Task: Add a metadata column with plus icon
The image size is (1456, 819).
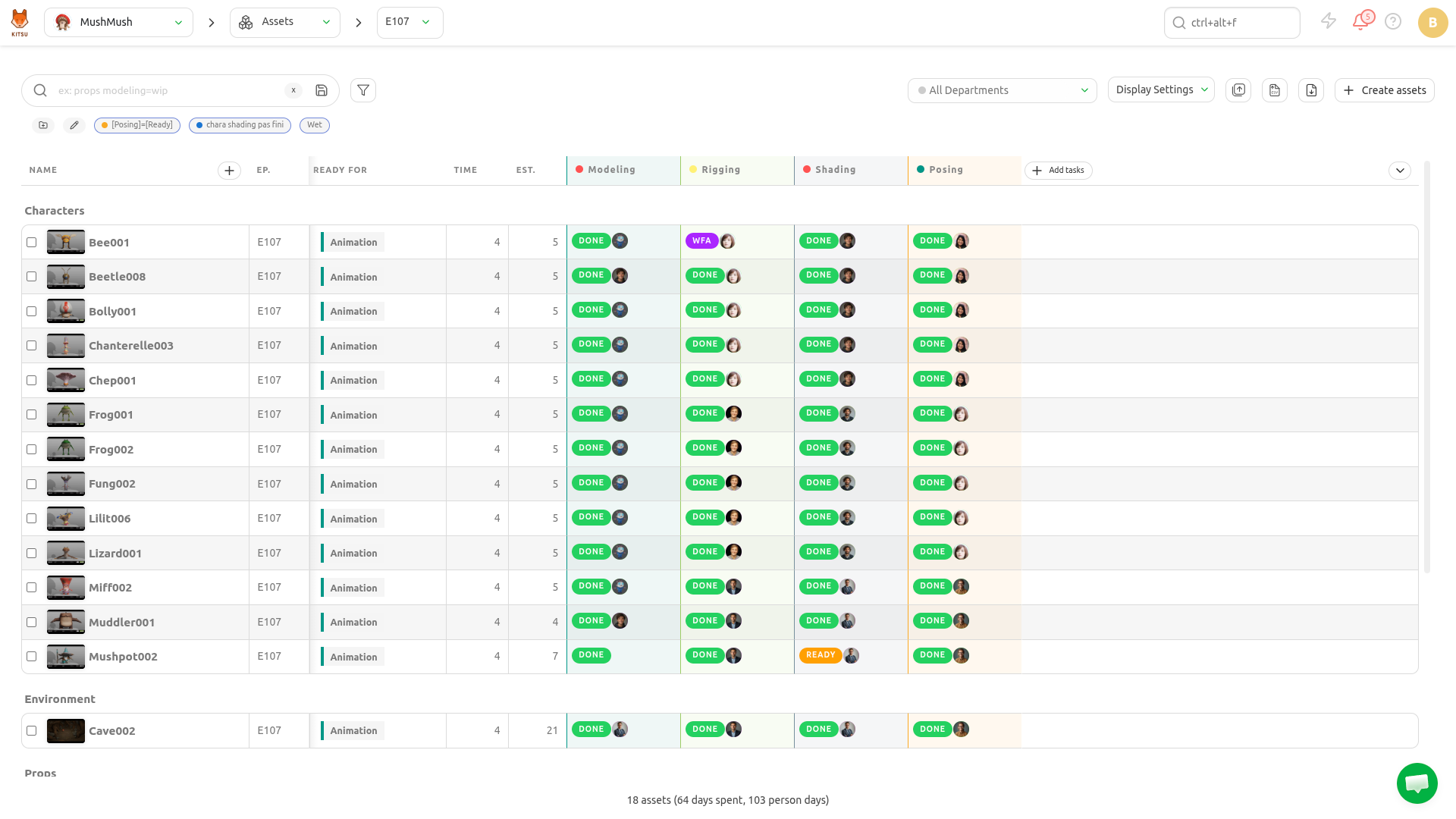Action: click(229, 171)
